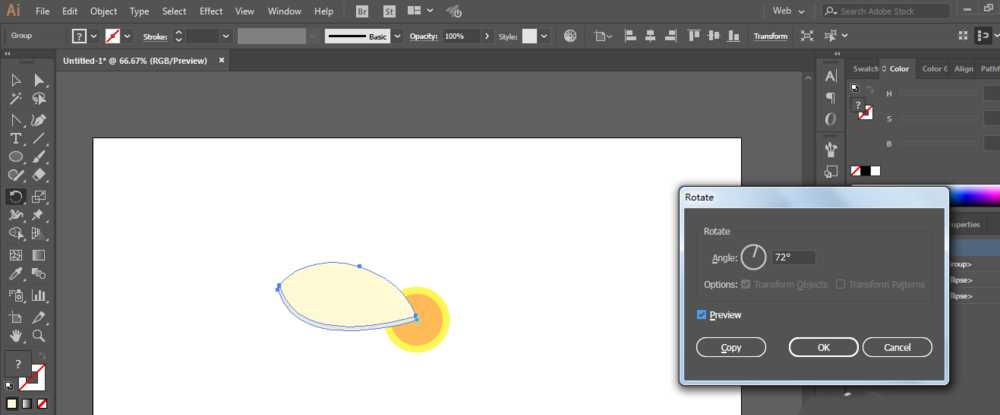The width and height of the screenshot is (1000, 415).
Task: Pick the Eyedropper tool
Action: [16, 273]
